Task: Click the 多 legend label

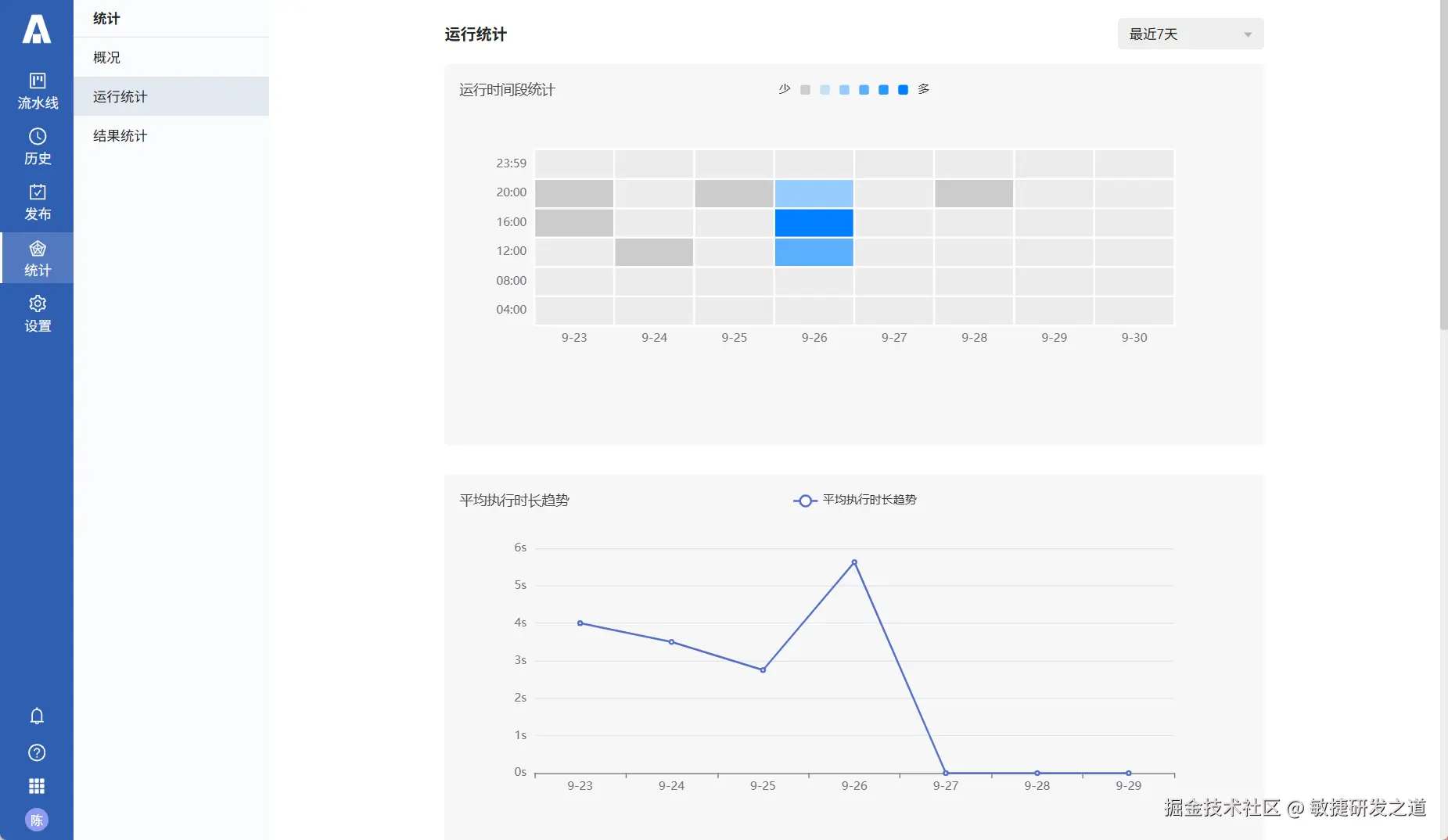Action: (924, 89)
